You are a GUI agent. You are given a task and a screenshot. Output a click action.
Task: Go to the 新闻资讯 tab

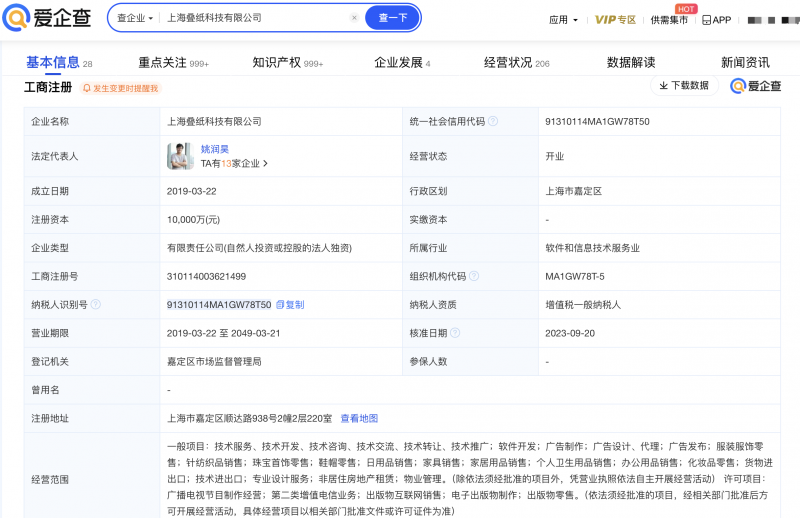pos(745,63)
